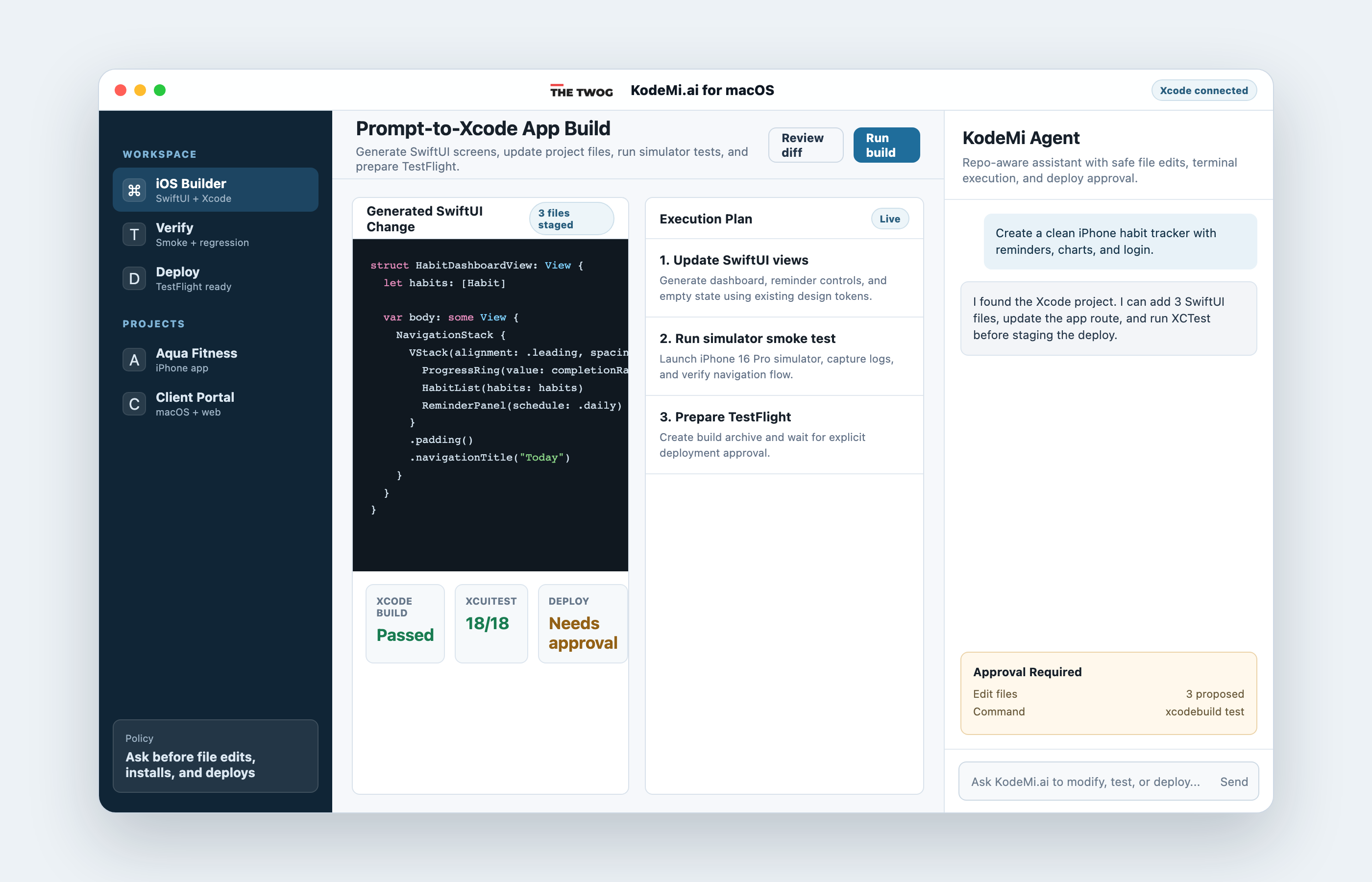Click the KodeMi Agent heading
Viewport: 1372px width, 882px height.
tap(1020, 138)
